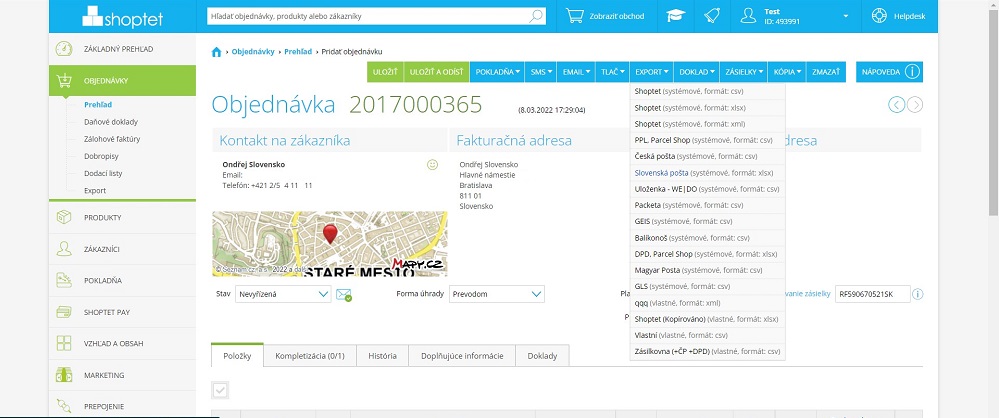The width and height of the screenshot is (999, 418).
Task: Click Uložiť a odísť button
Action: point(436,72)
